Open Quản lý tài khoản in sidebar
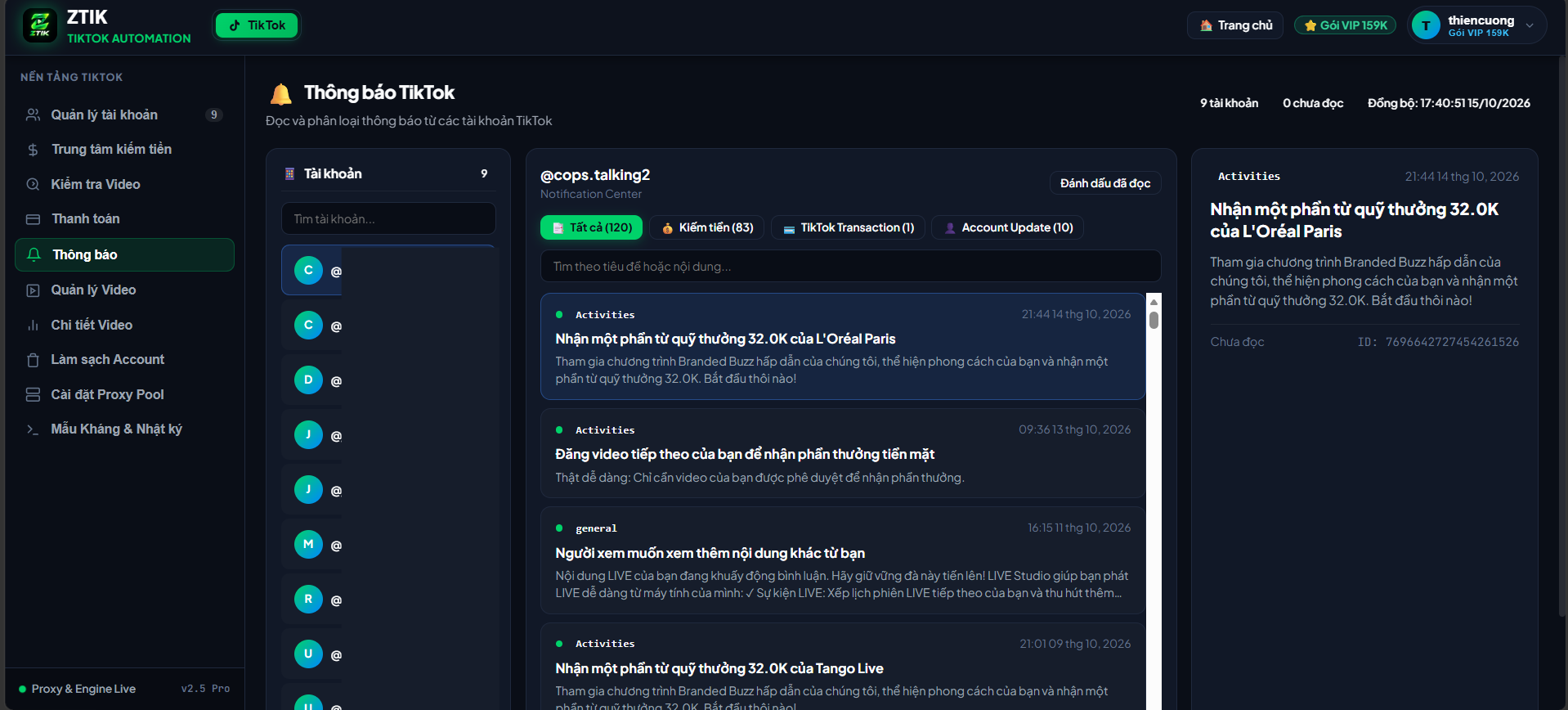The width and height of the screenshot is (1568, 710). click(x=124, y=115)
